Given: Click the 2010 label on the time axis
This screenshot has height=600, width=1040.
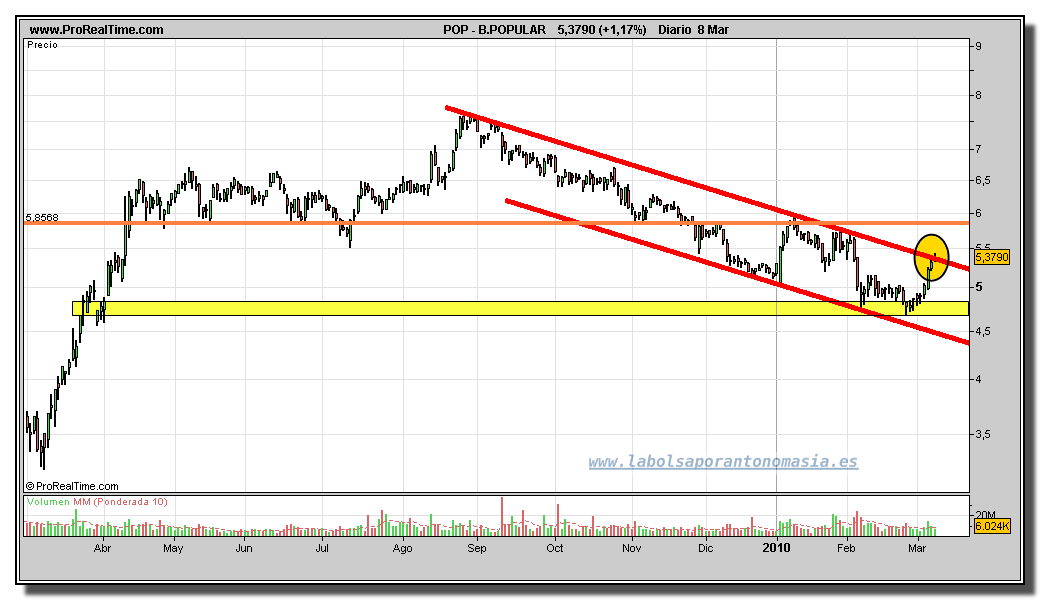Looking at the screenshot, I should tap(777, 548).
